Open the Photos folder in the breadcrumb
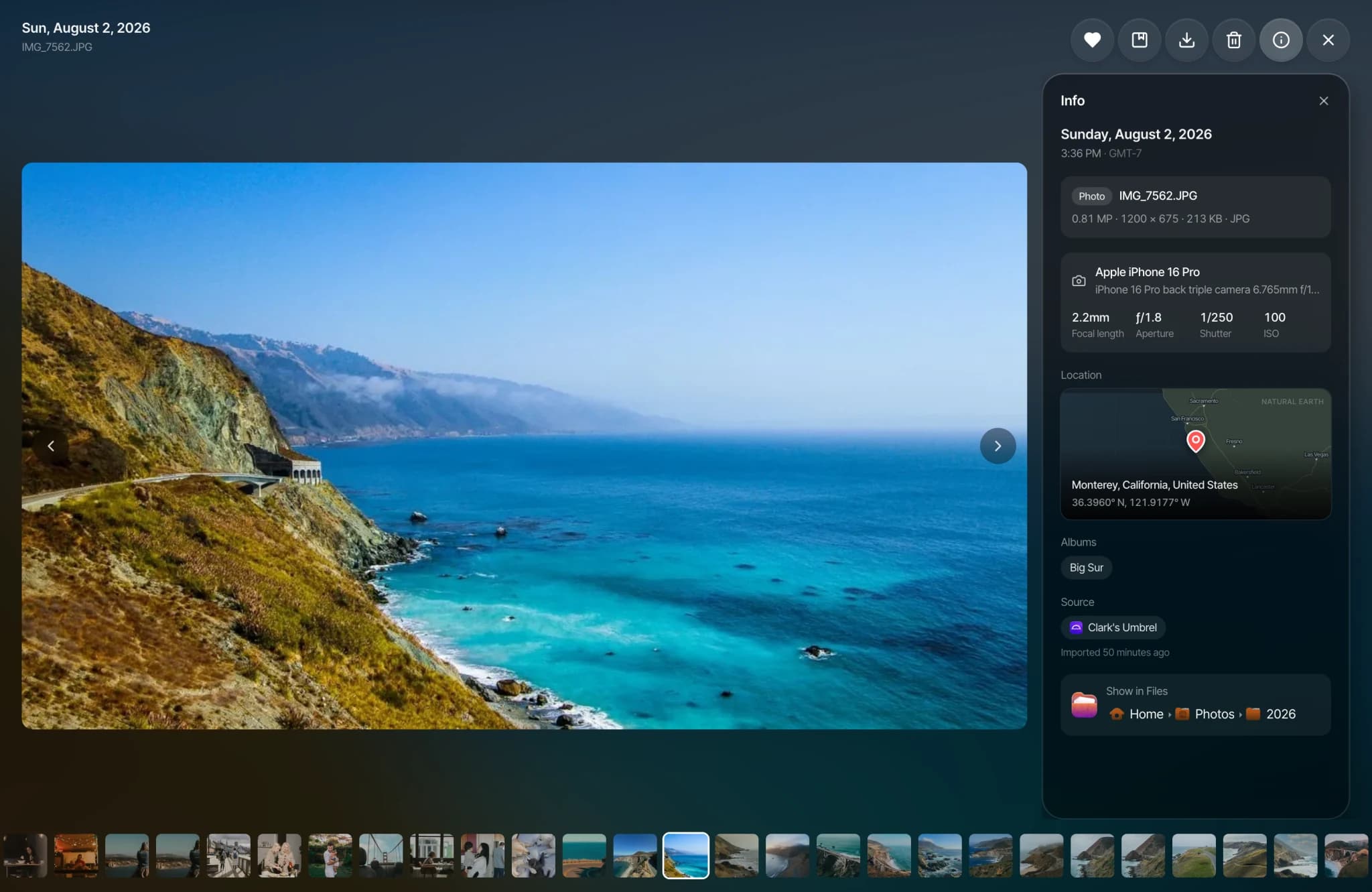 [1205, 714]
